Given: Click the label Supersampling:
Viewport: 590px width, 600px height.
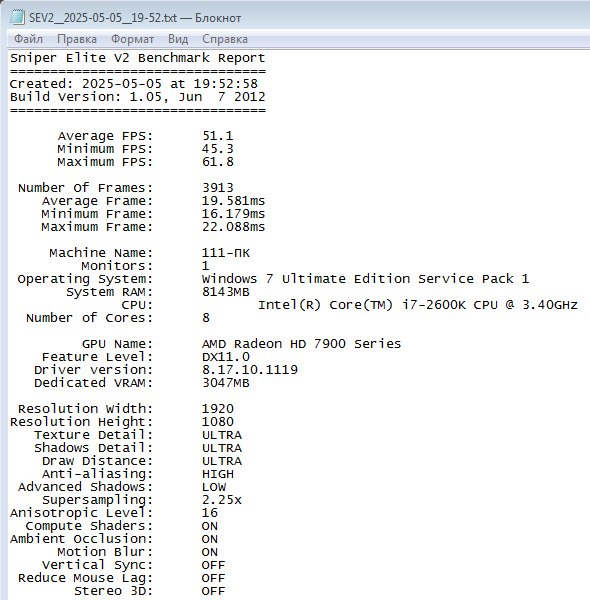Looking at the screenshot, I should click(98, 500).
